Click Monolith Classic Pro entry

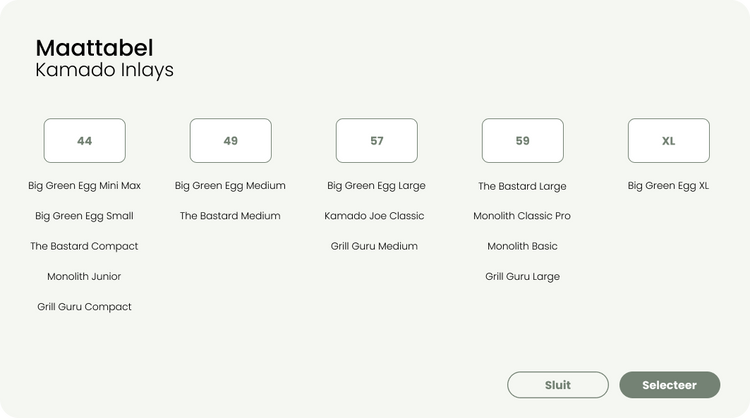[x=522, y=216]
